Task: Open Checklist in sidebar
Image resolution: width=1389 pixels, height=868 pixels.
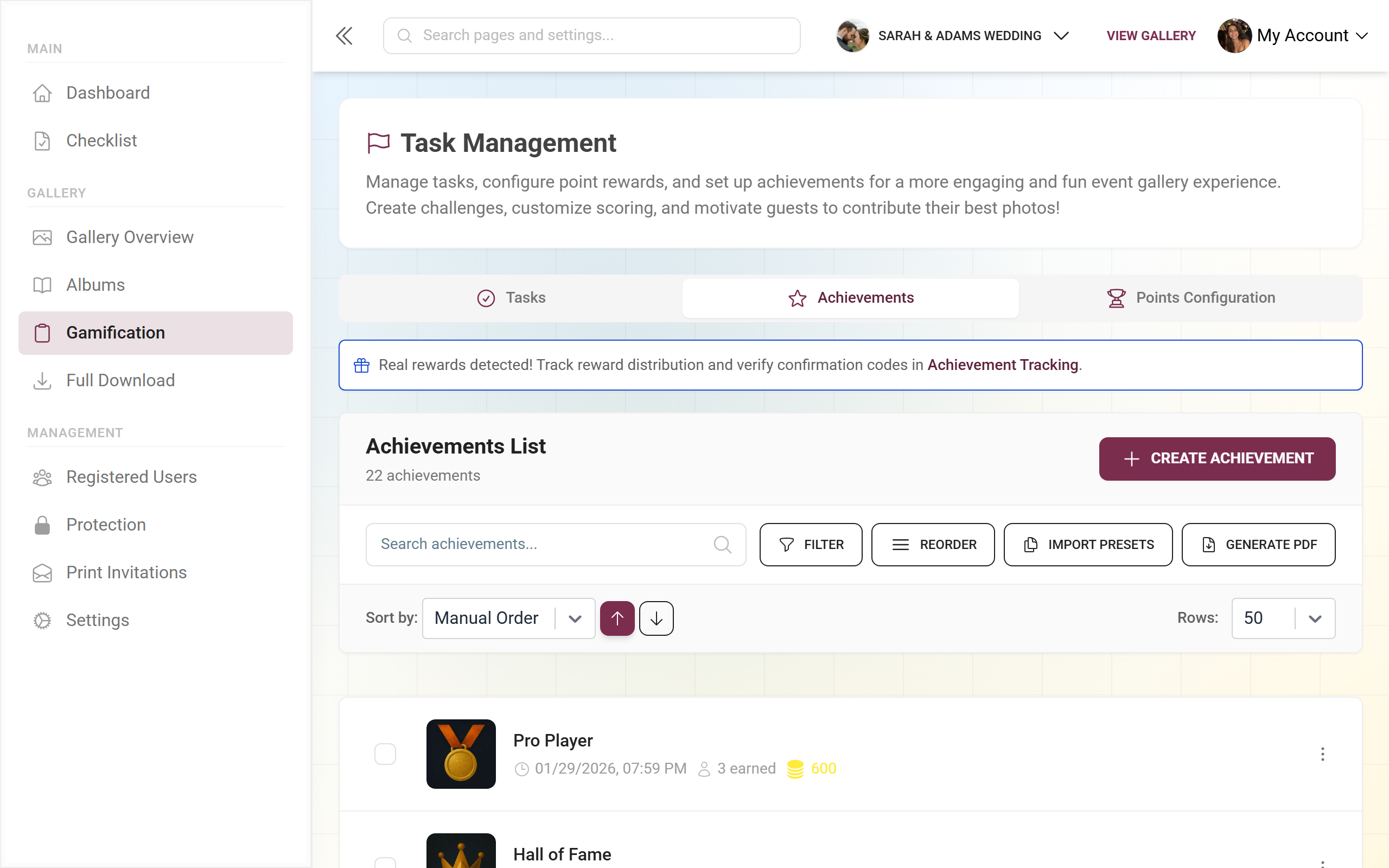Action: coord(156,141)
